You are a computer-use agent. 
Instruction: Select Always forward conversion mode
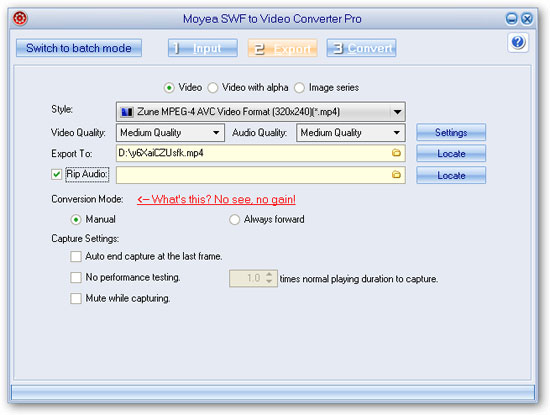point(234,220)
